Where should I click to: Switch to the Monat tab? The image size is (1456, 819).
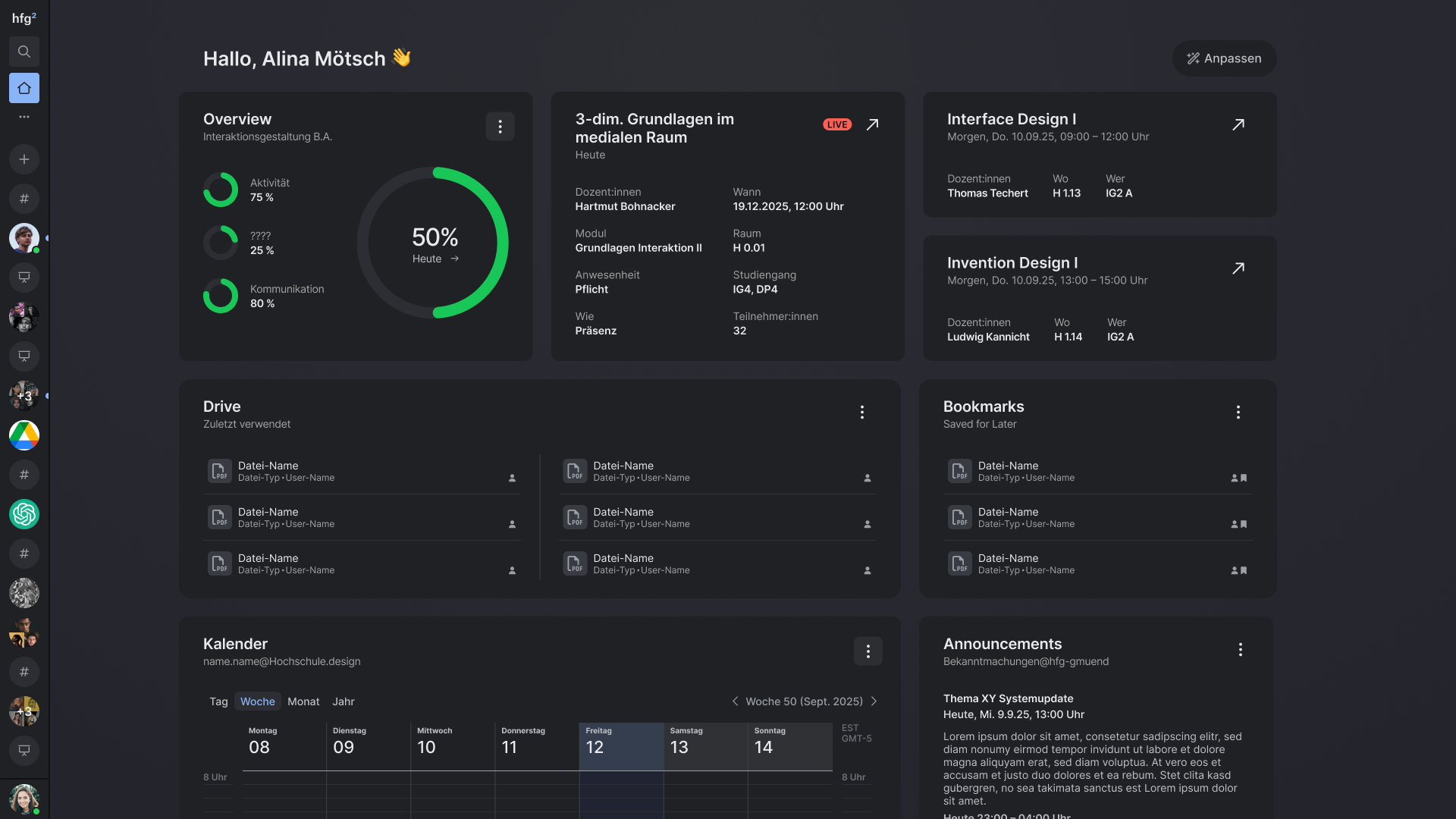tap(303, 701)
